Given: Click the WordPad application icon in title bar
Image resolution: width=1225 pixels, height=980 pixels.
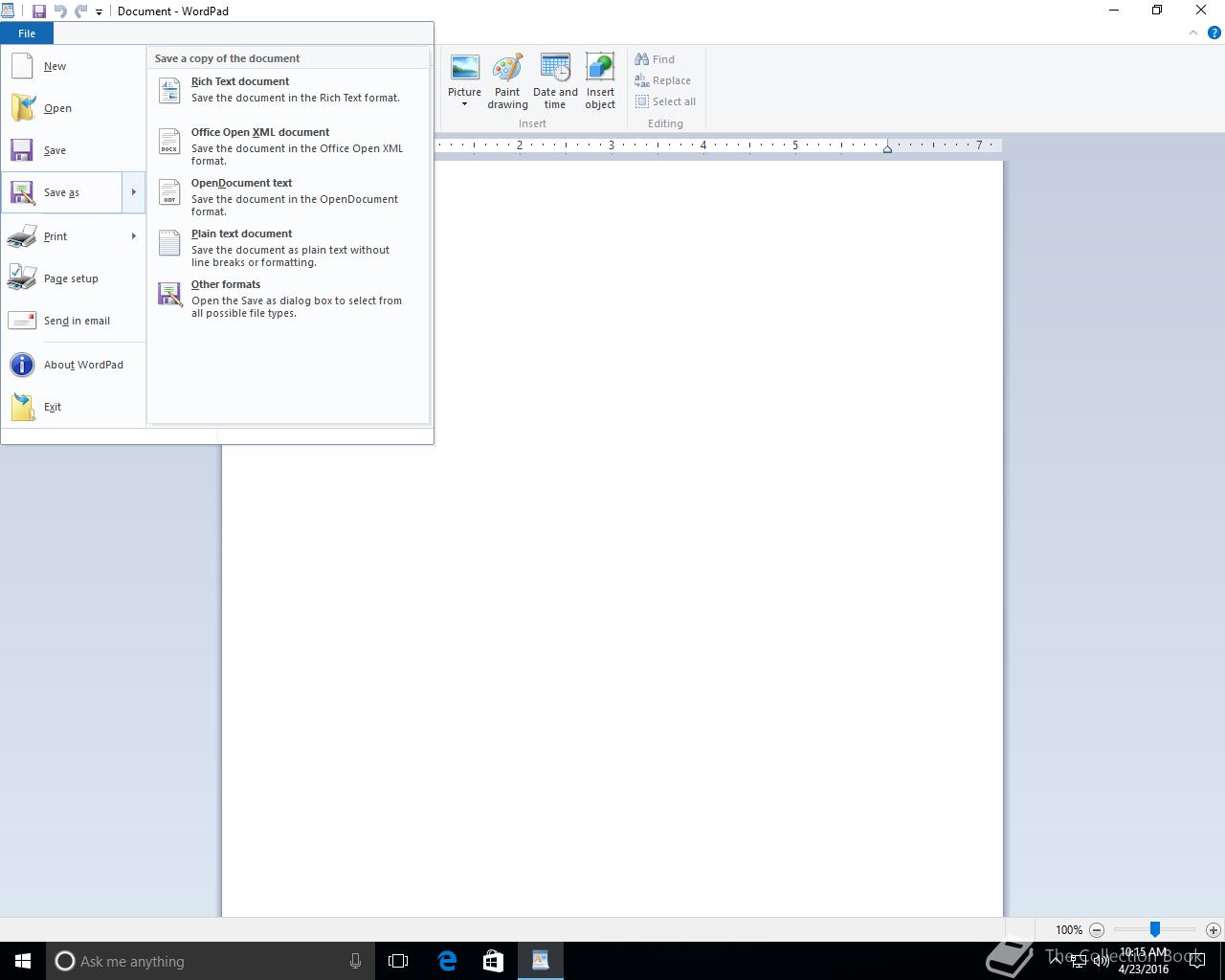Looking at the screenshot, I should point(8,11).
